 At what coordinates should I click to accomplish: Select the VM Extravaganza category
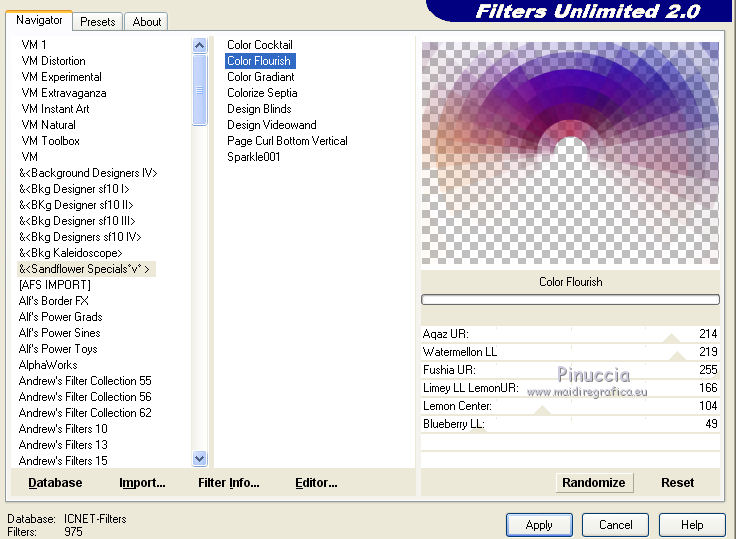click(64, 92)
